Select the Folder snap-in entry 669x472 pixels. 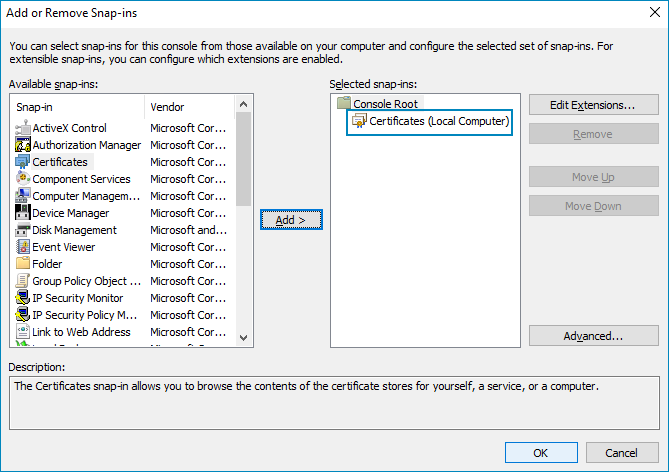pos(47,264)
